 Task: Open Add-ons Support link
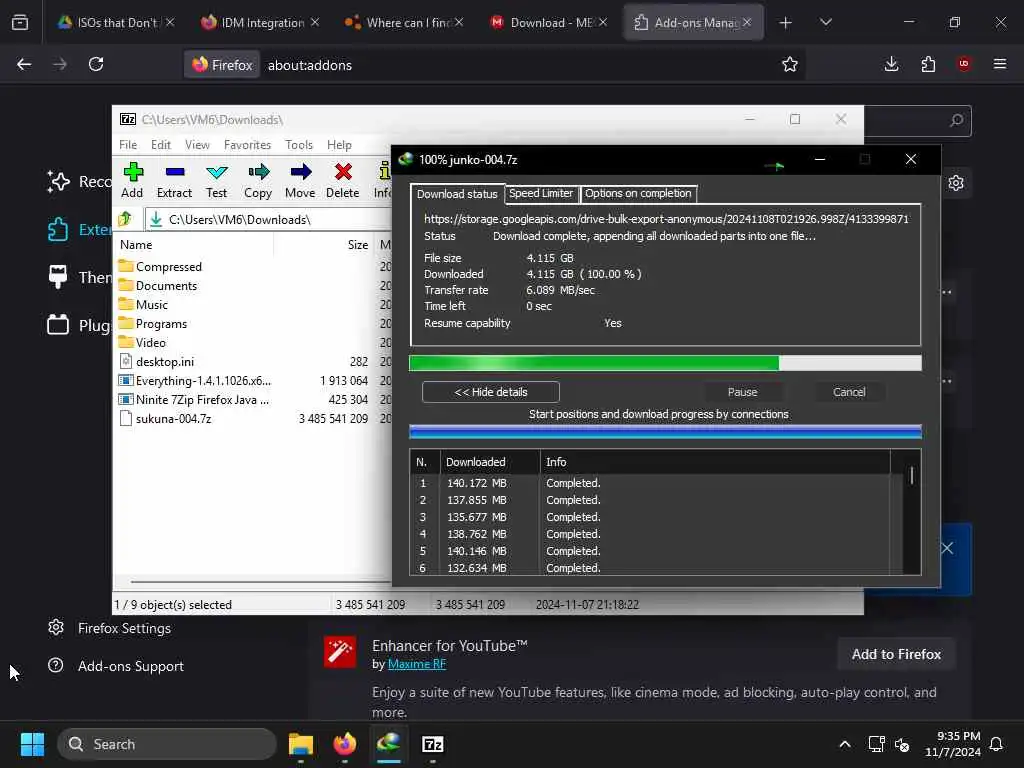[116, 666]
